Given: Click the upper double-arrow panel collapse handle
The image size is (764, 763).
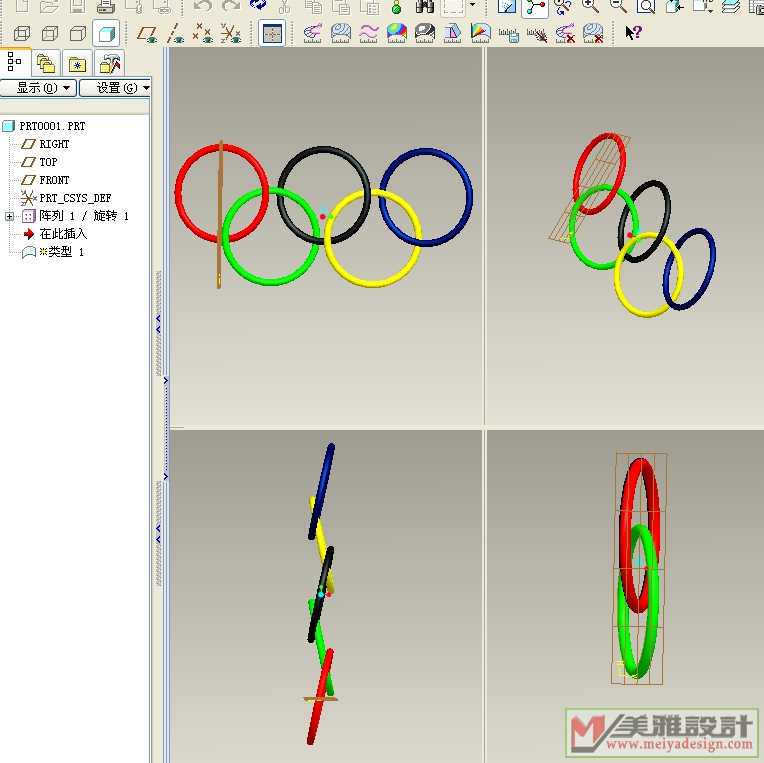Looking at the screenshot, I should click(x=158, y=324).
